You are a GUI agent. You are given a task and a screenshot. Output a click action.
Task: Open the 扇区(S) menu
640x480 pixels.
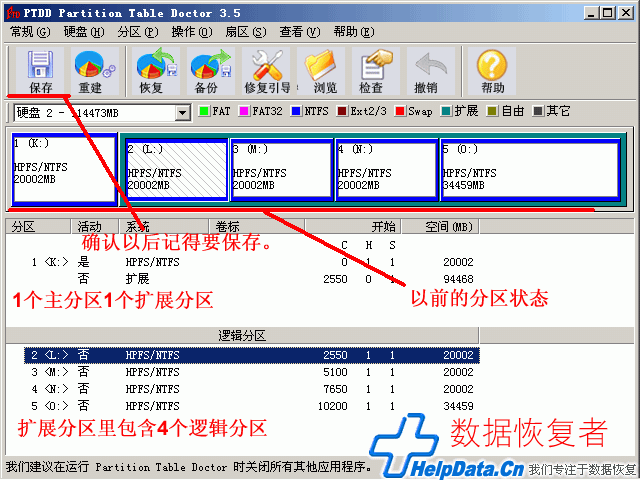pos(246,32)
